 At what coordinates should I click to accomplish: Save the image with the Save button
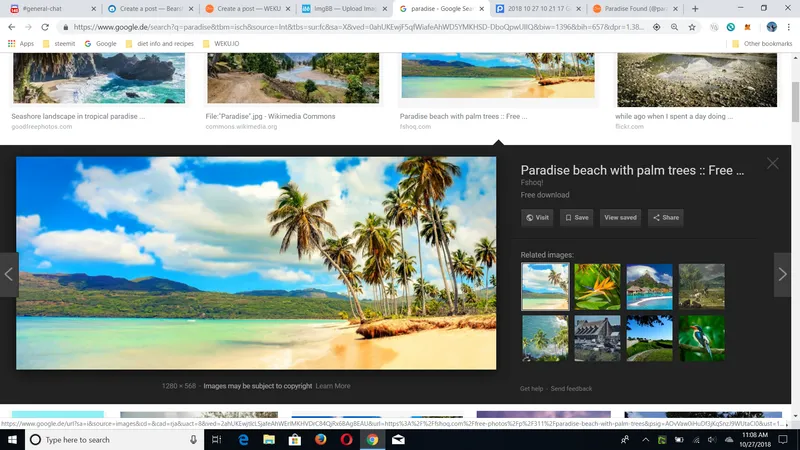(x=577, y=217)
